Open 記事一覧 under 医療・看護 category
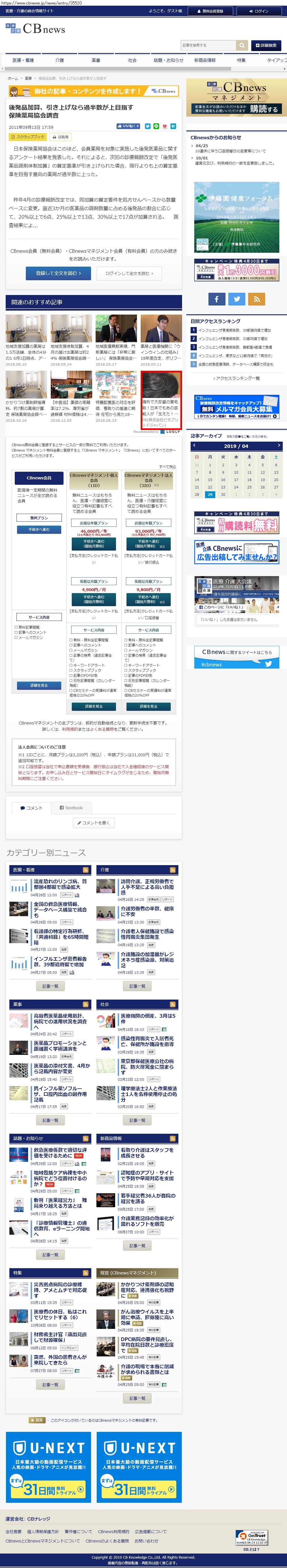 (x=50, y=986)
